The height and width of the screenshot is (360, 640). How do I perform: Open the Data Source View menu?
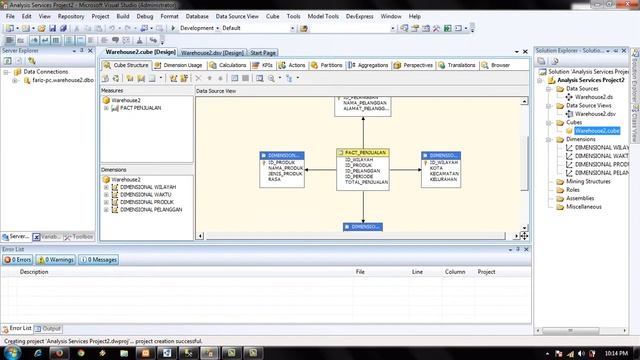[237, 16]
